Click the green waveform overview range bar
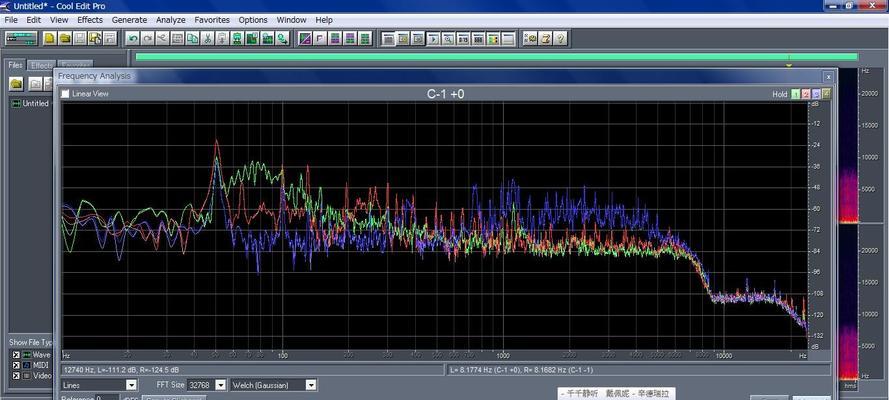The height and width of the screenshot is (400, 889). [496, 57]
